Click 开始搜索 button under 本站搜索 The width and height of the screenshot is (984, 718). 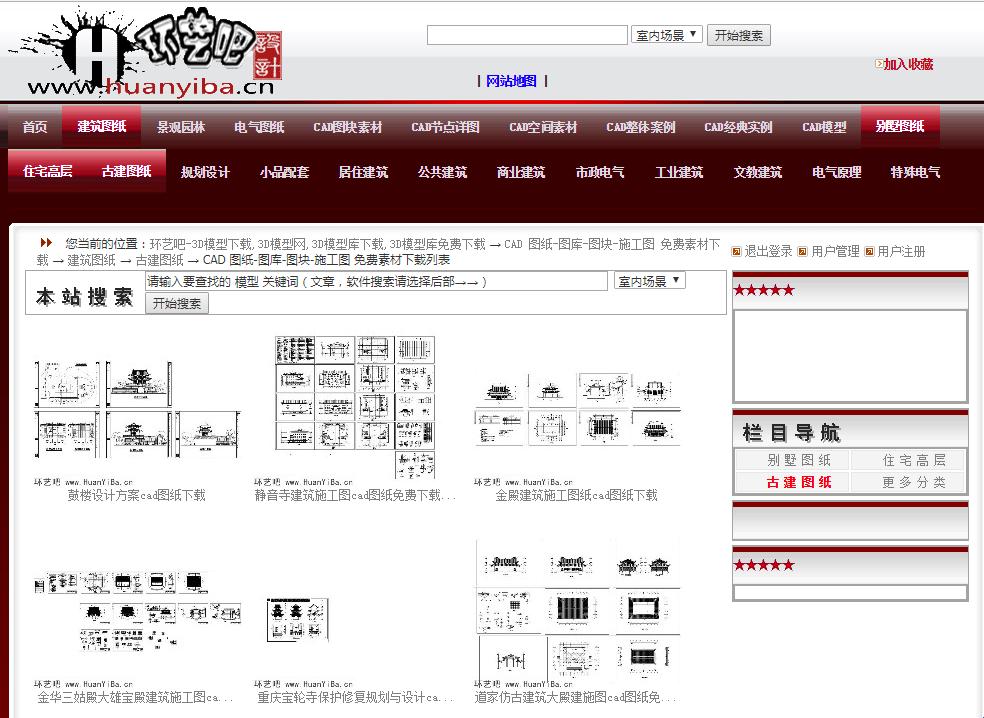click(177, 303)
